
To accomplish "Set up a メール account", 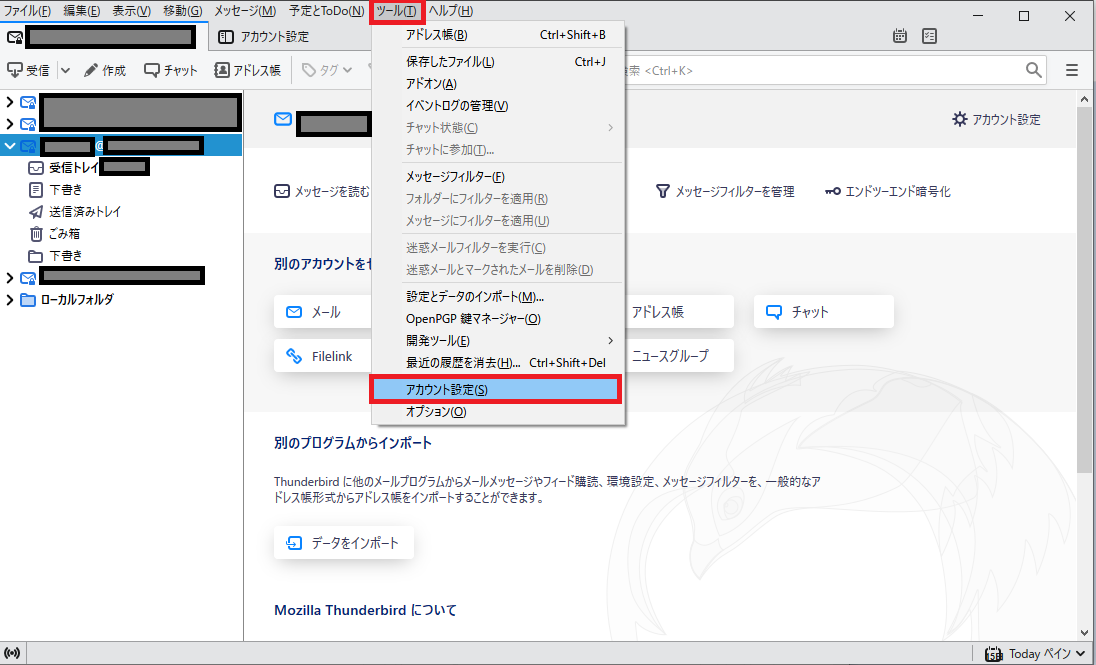I will click(323, 312).
